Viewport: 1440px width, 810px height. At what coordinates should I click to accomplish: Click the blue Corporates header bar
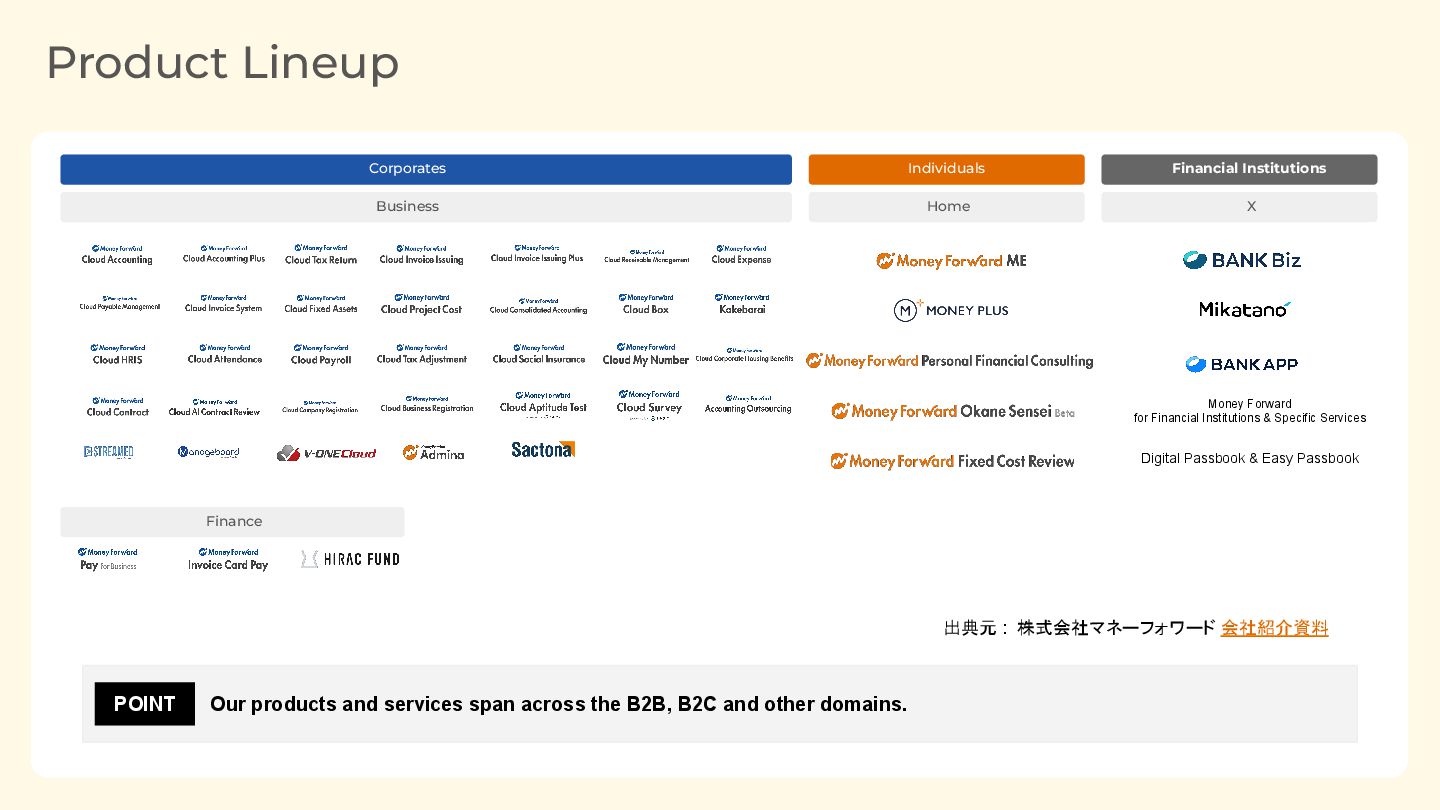coord(426,169)
